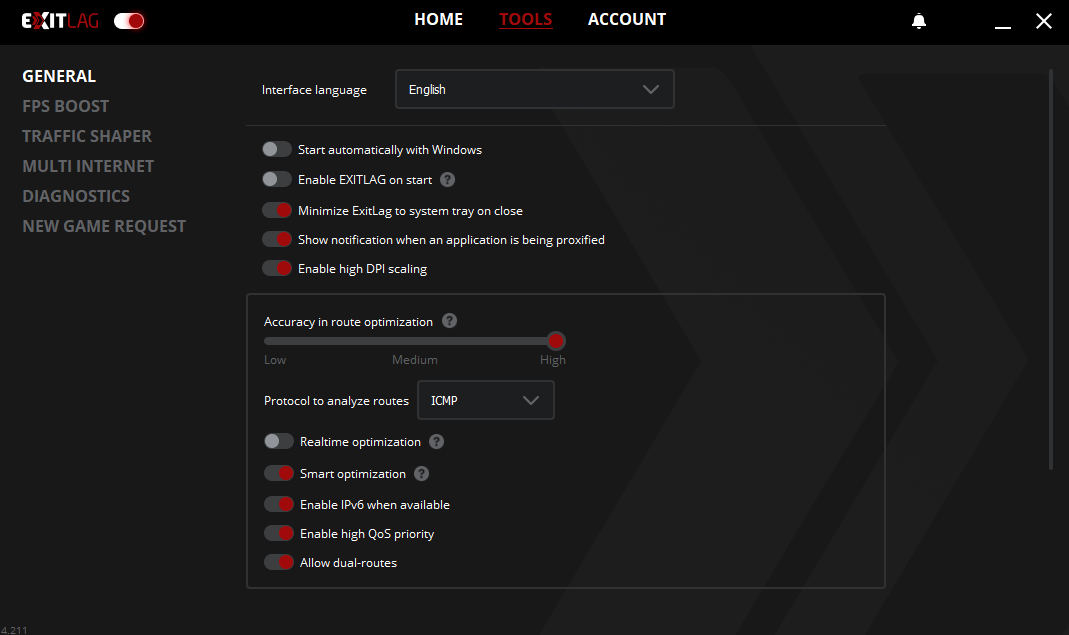Open the DIAGNOSTICS section

76,196
